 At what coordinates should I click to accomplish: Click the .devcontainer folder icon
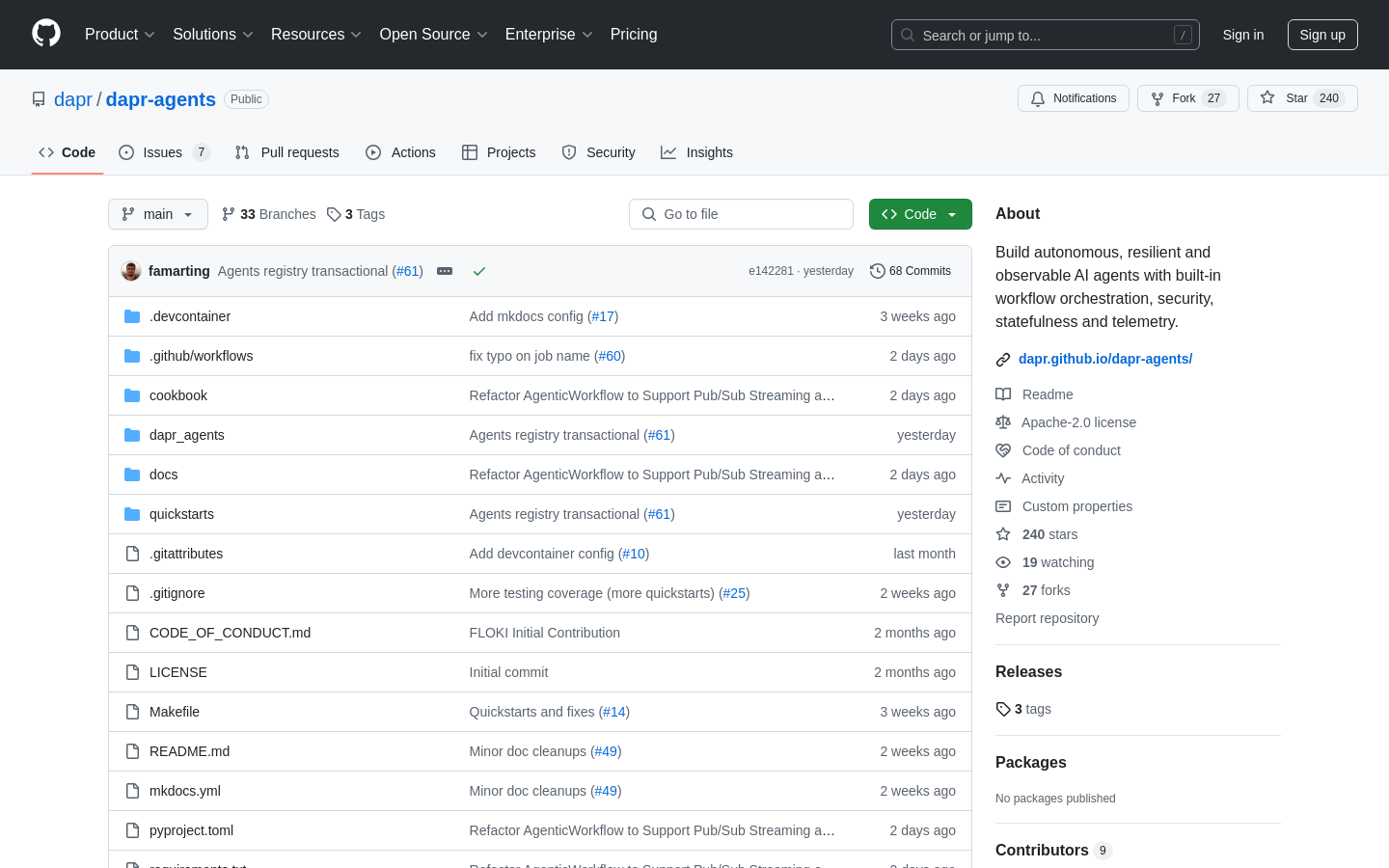tap(132, 316)
